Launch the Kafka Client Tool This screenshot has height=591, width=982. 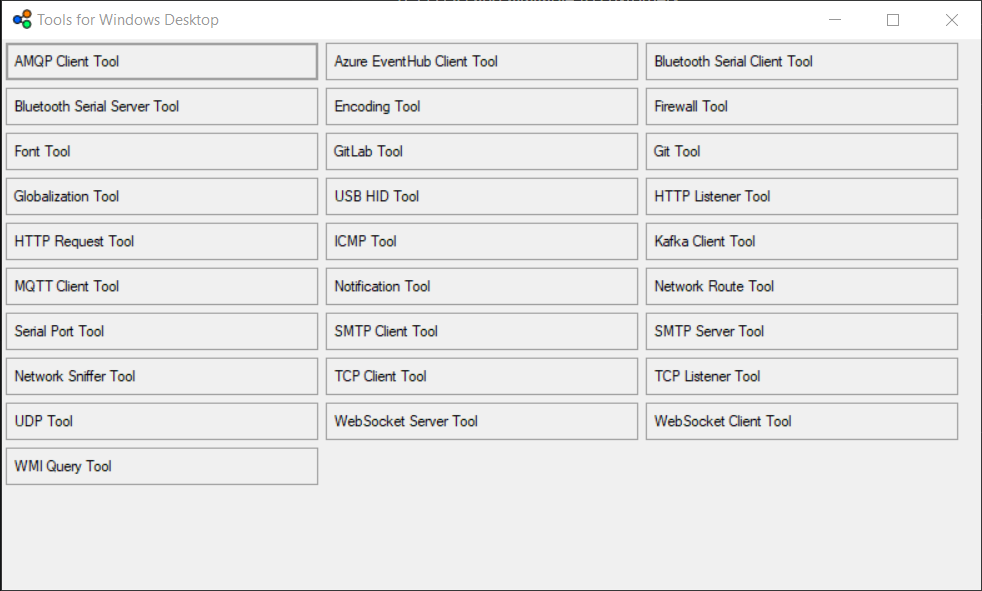click(801, 242)
